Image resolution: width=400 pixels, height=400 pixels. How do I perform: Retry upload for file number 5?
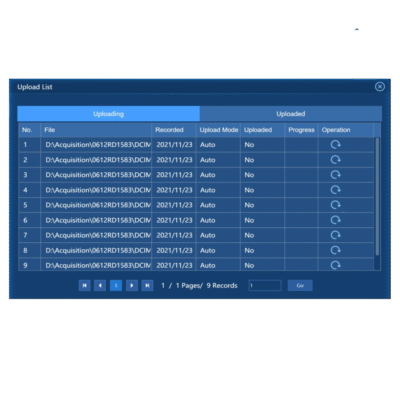point(335,205)
